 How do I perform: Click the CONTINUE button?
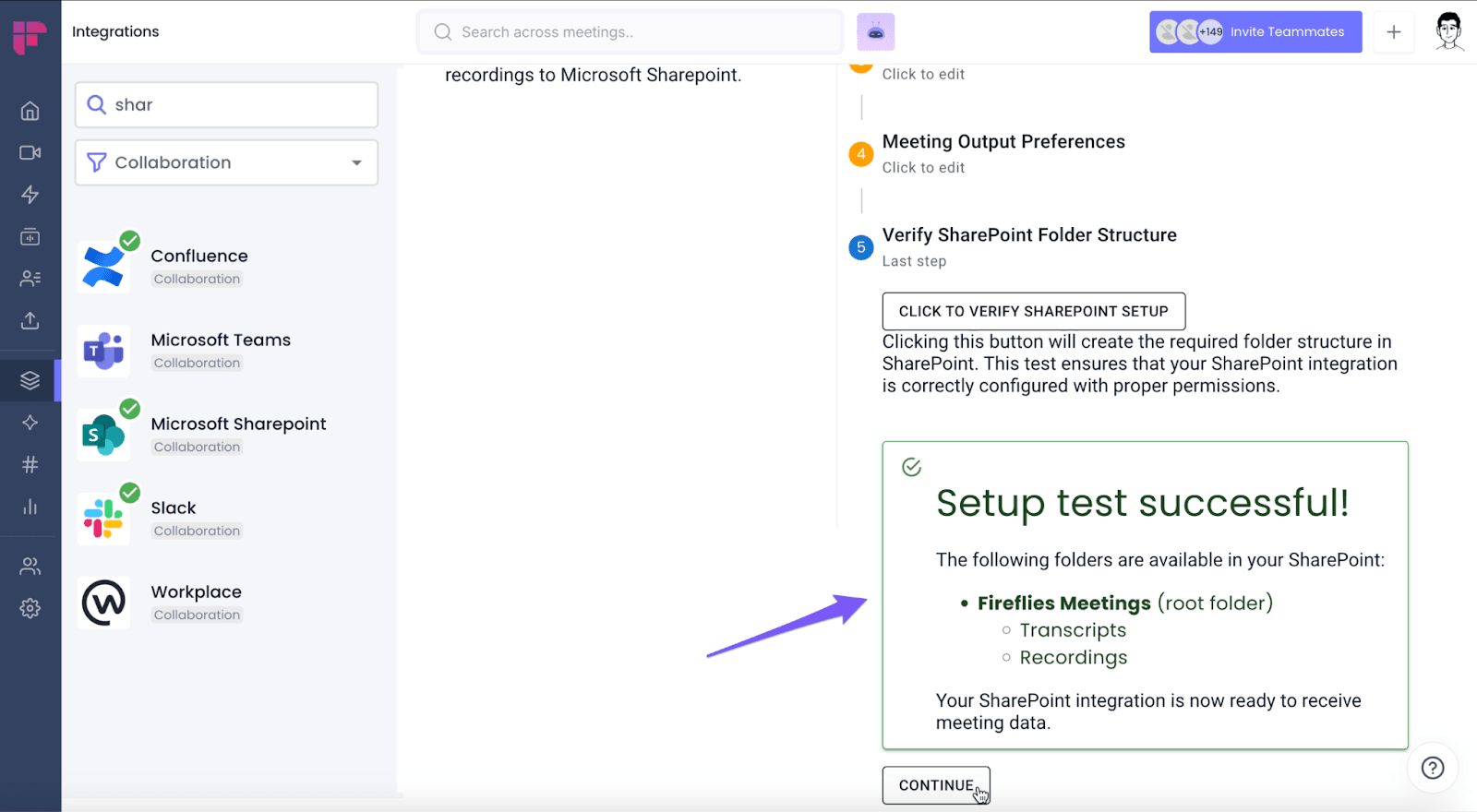tap(936, 785)
